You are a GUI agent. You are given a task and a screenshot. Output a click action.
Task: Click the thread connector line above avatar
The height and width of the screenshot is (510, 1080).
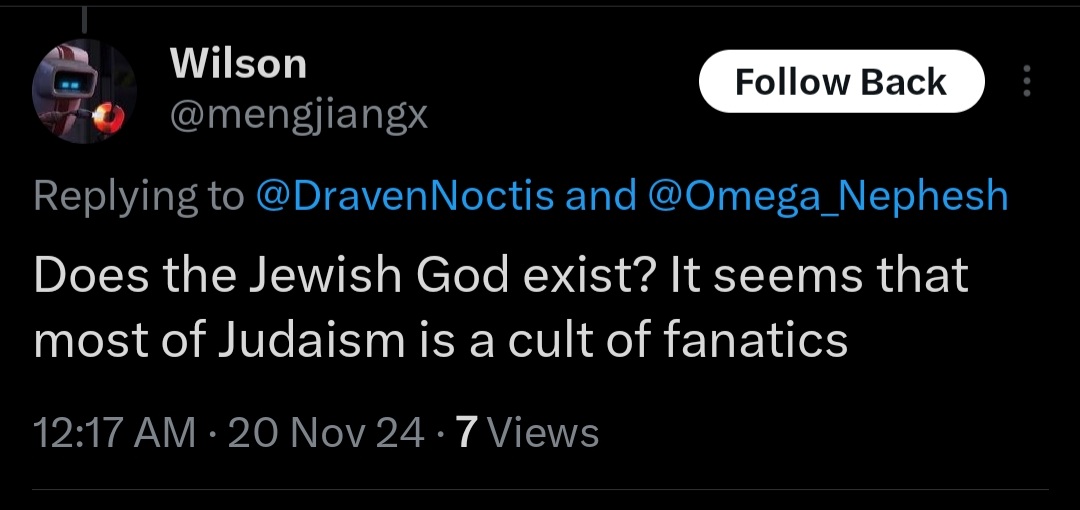(x=83, y=18)
